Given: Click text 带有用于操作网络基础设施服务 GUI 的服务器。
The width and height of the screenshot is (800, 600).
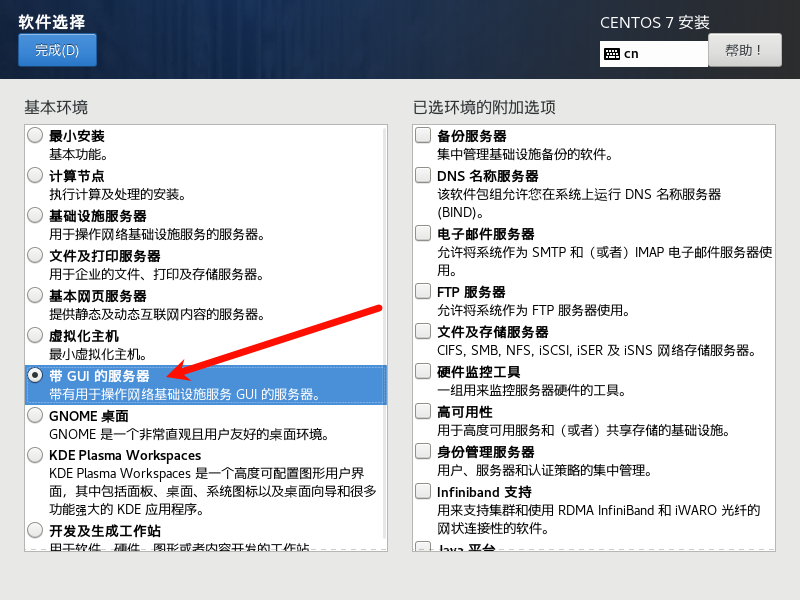Looking at the screenshot, I should [185, 394].
